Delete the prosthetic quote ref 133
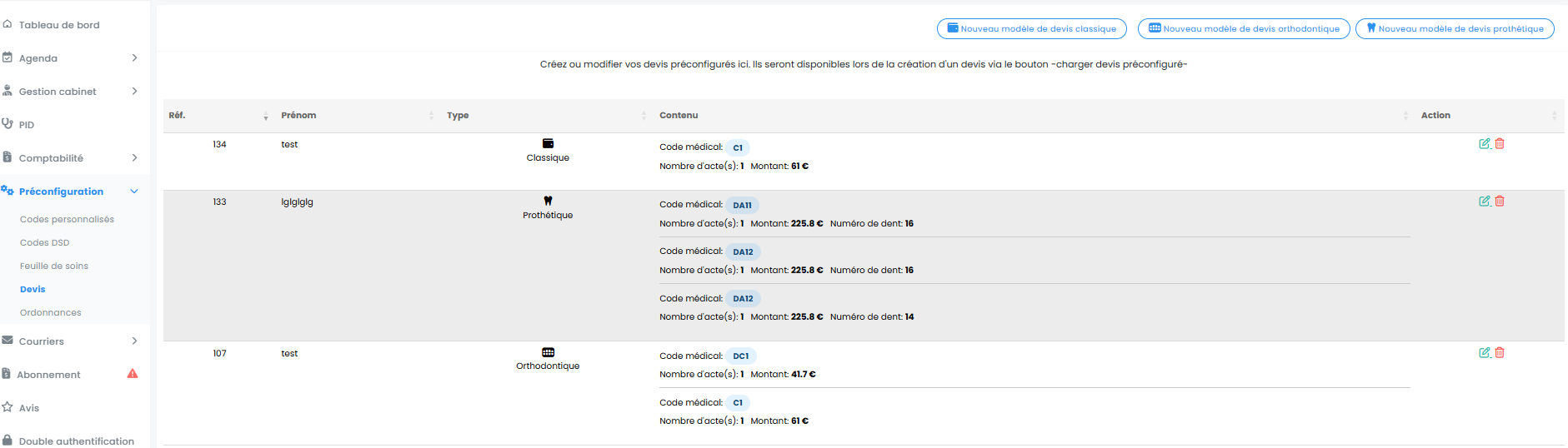1568x448 pixels. coord(1500,202)
